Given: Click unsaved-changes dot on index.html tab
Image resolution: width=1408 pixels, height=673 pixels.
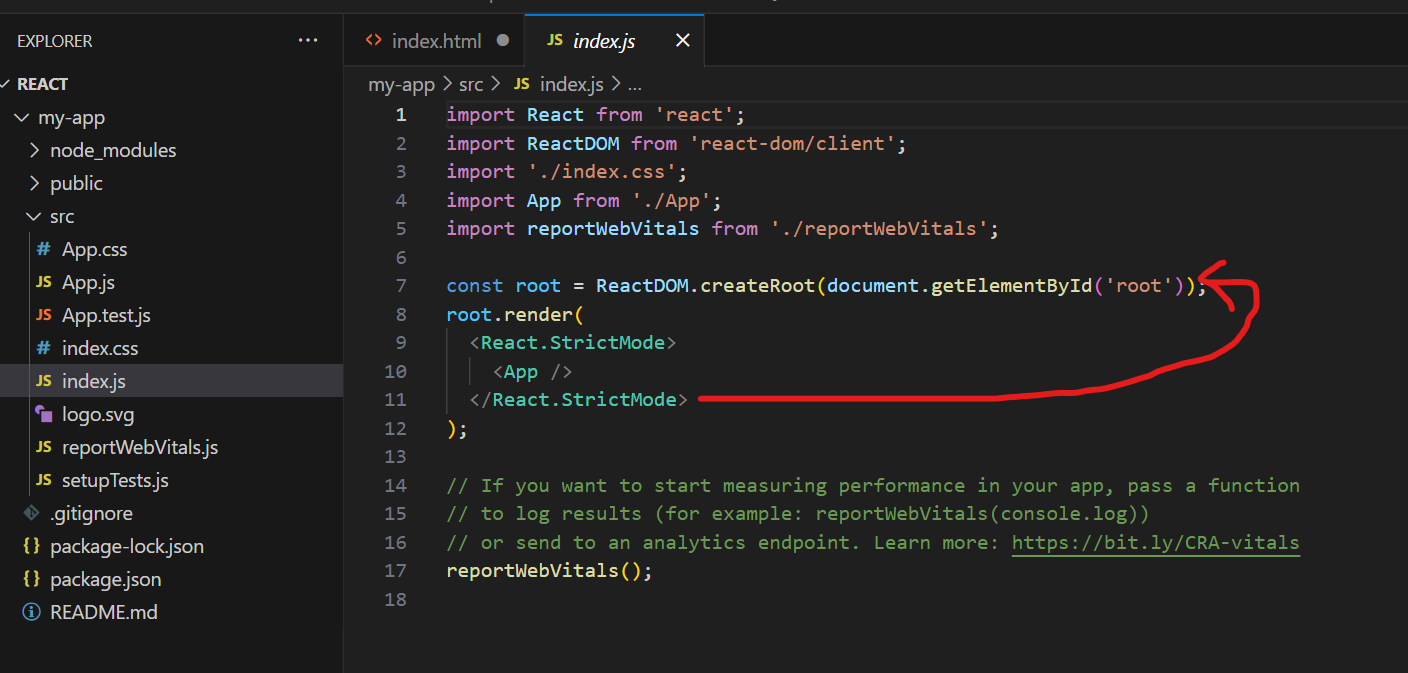Looking at the screenshot, I should (503, 41).
